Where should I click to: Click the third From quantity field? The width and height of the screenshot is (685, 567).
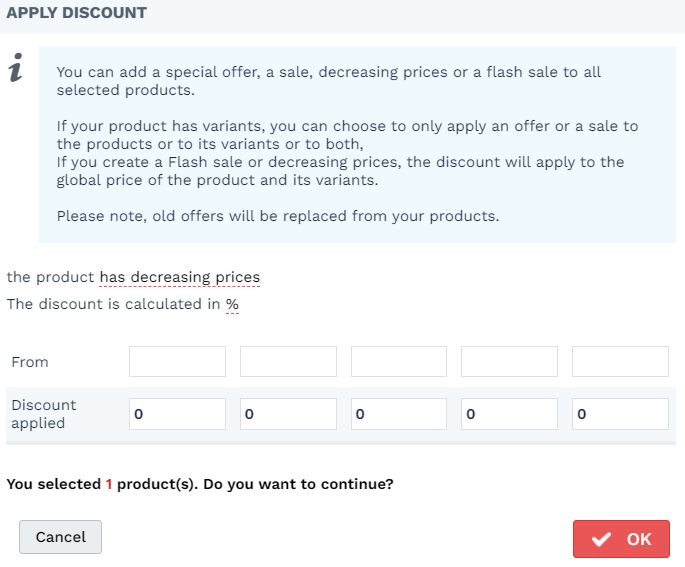399,361
